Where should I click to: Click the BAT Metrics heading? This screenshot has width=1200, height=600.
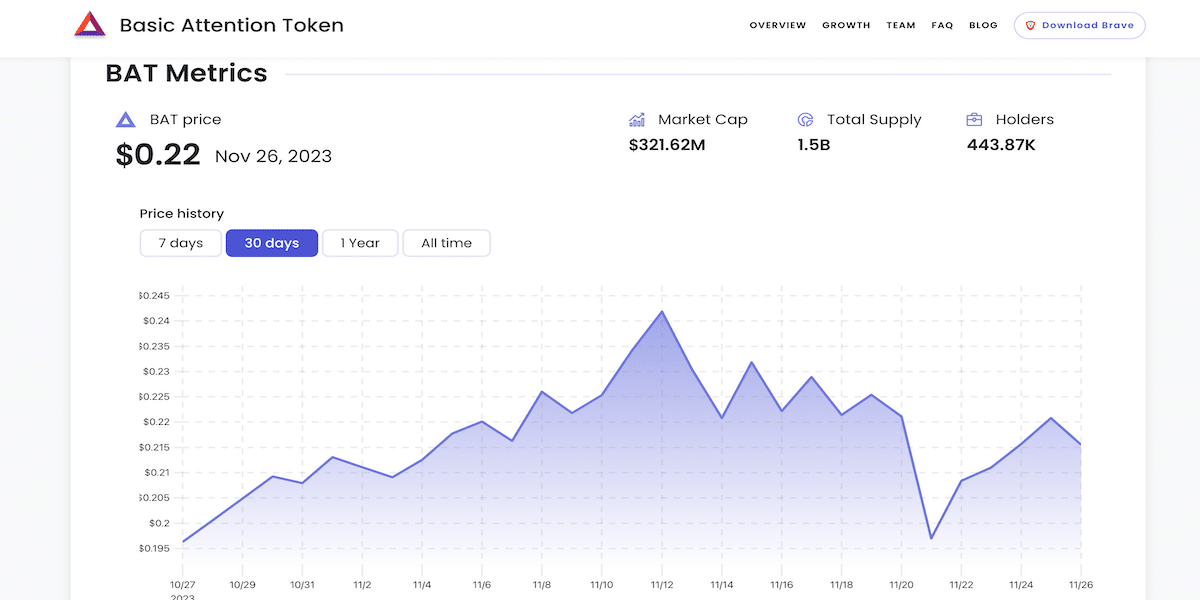(186, 73)
